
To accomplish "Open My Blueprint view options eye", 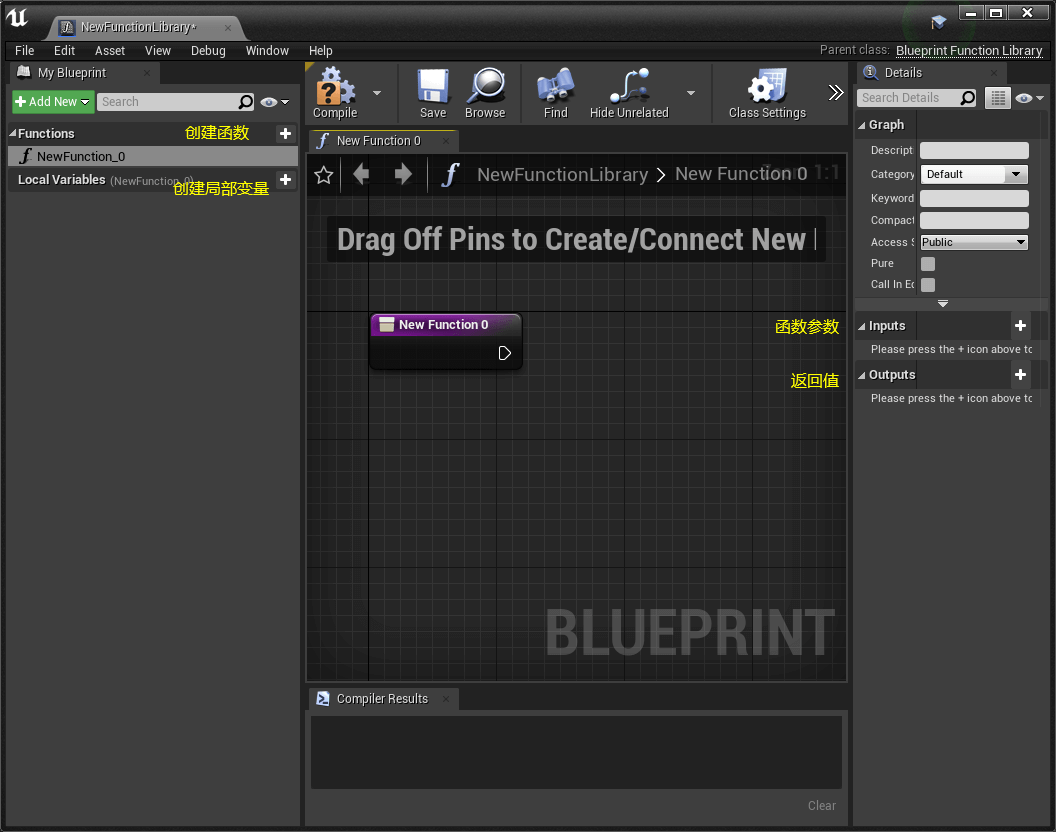I will tap(275, 102).
